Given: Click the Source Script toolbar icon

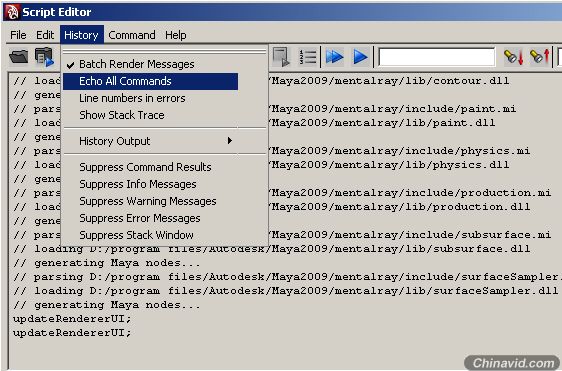Looking at the screenshot, I should [x=44, y=57].
